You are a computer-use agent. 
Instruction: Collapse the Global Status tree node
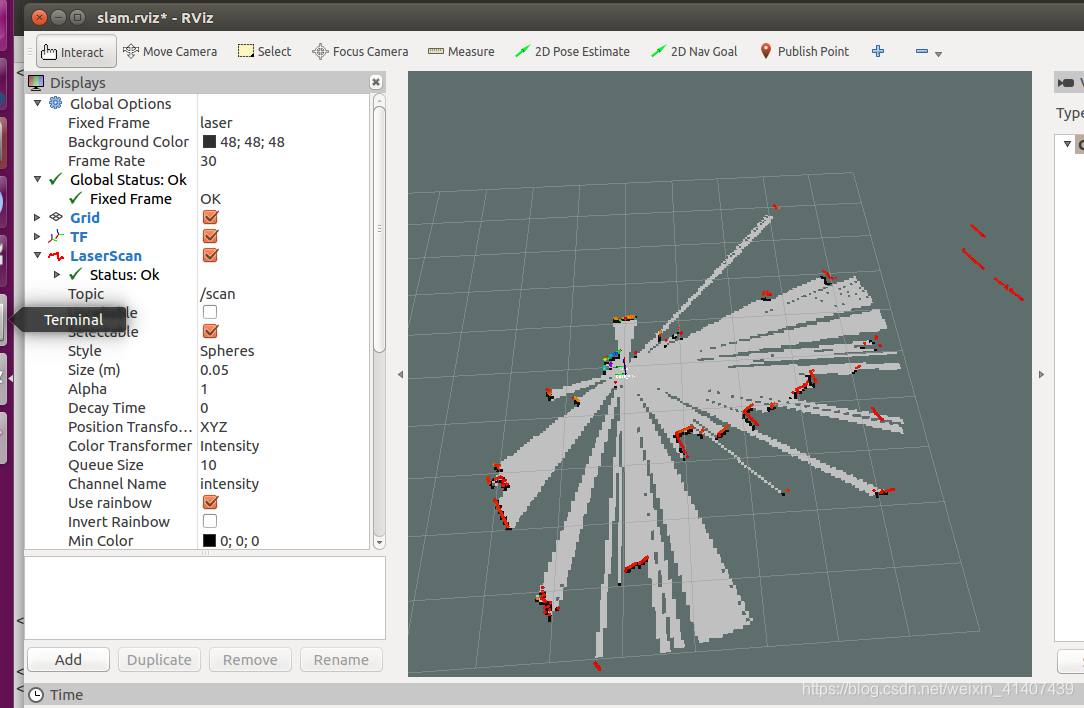(38, 179)
